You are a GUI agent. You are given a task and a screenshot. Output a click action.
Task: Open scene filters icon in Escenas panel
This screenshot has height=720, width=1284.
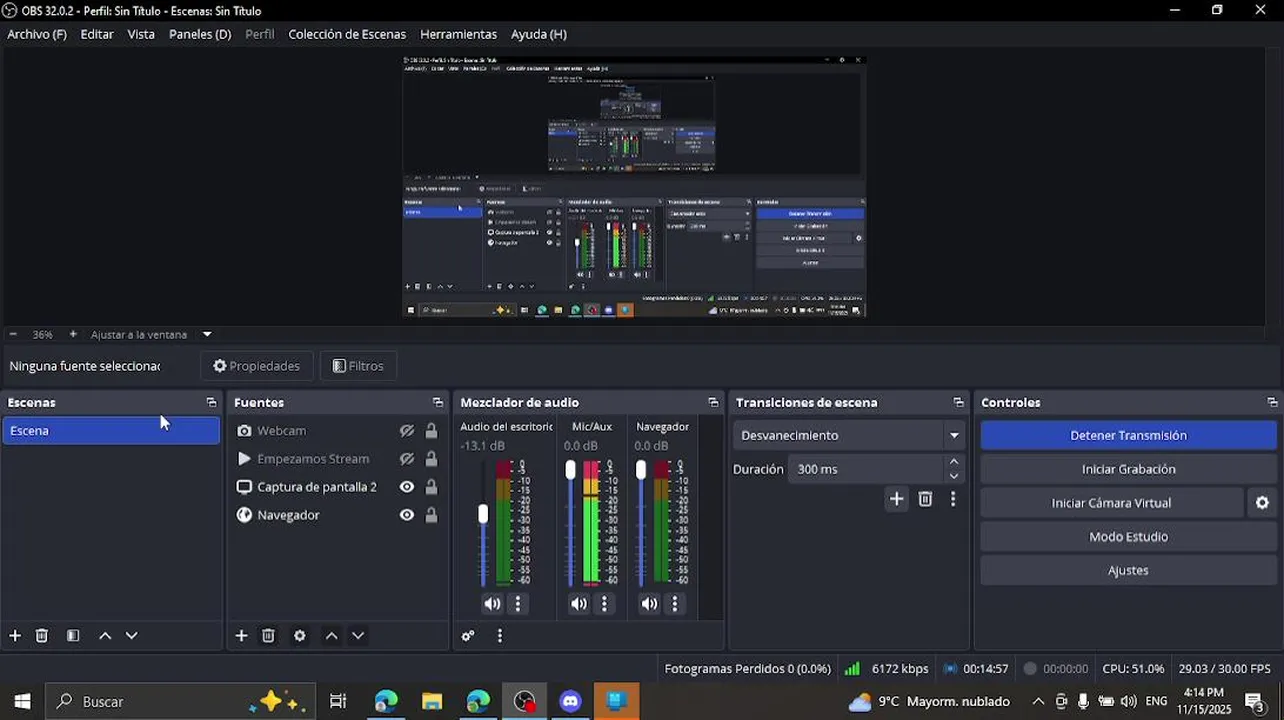pos(73,636)
